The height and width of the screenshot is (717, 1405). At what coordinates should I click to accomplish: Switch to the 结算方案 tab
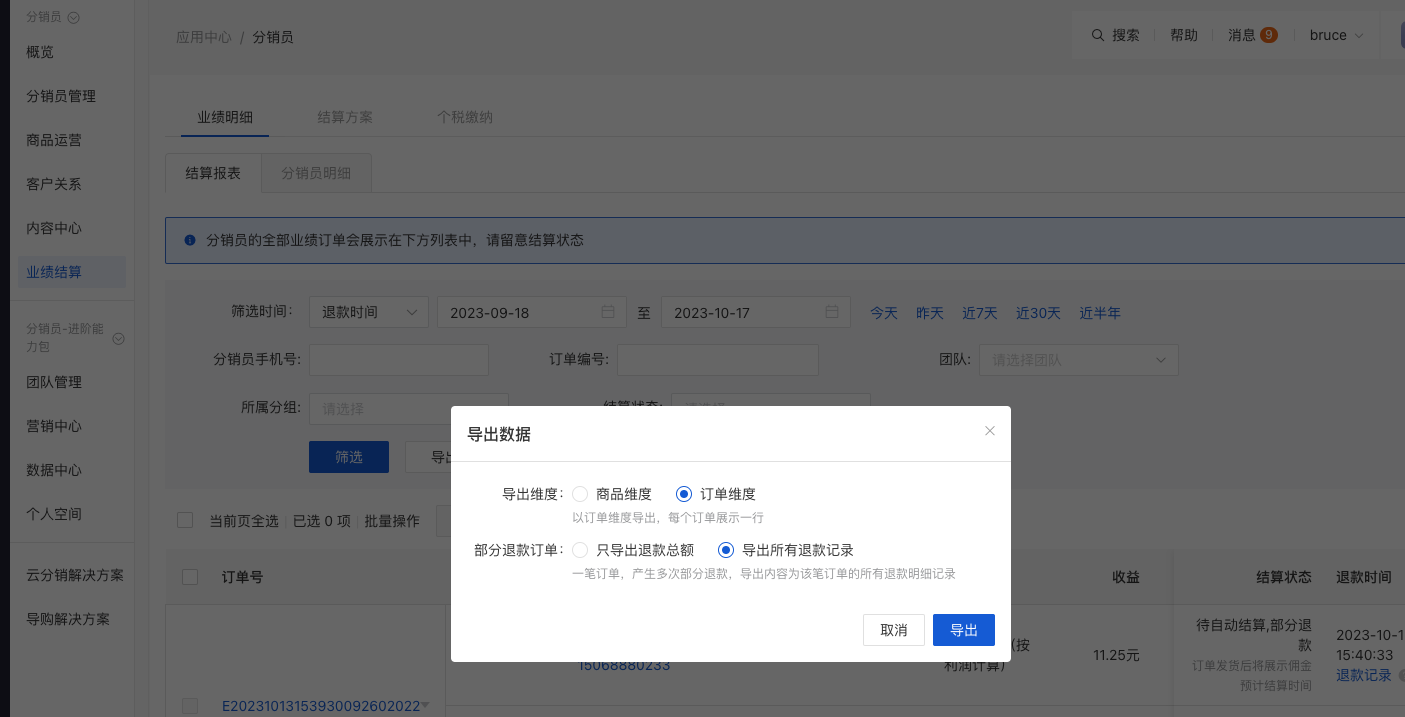[345, 117]
